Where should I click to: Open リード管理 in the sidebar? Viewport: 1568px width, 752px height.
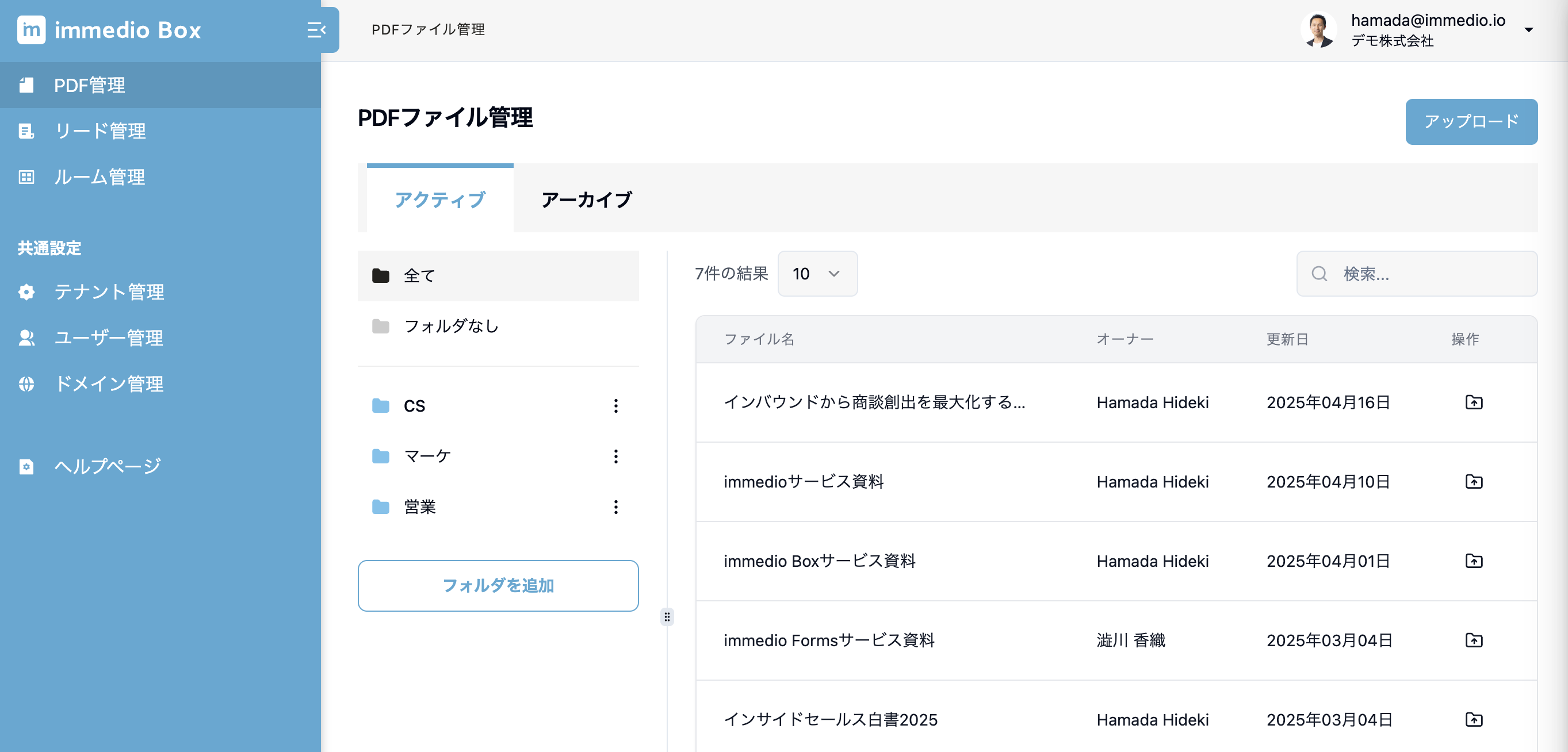(100, 131)
